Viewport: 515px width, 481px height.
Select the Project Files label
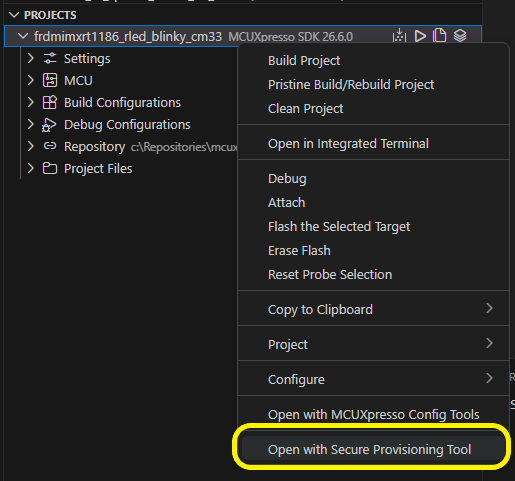pos(98,169)
